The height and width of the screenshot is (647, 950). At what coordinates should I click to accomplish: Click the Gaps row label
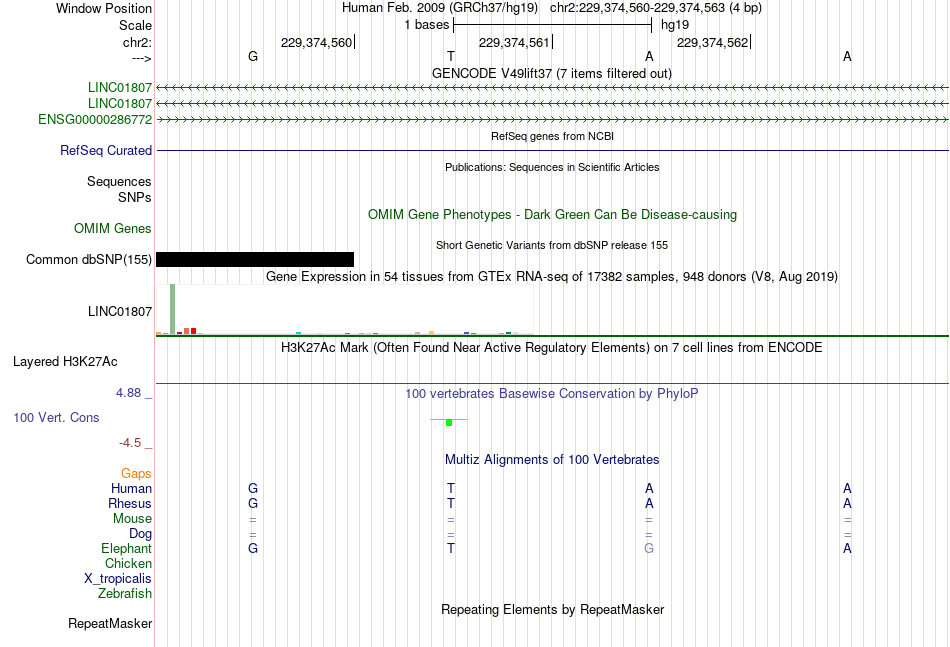pyautogui.click(x=136, y=473)
